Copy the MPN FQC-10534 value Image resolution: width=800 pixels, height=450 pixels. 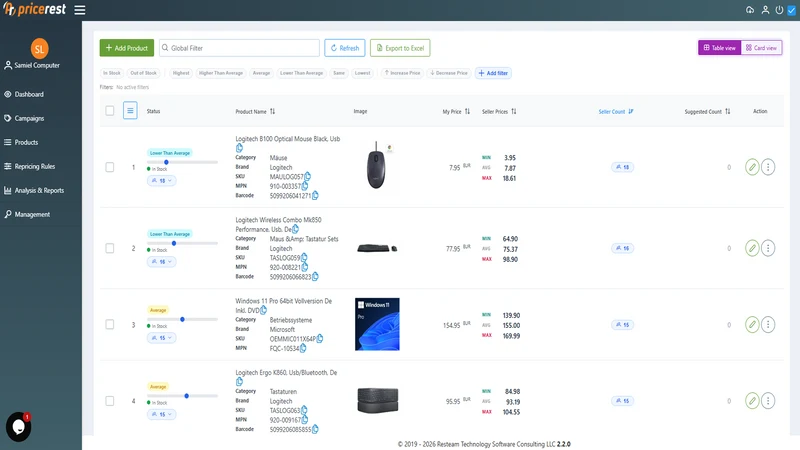tap(303, 348)
